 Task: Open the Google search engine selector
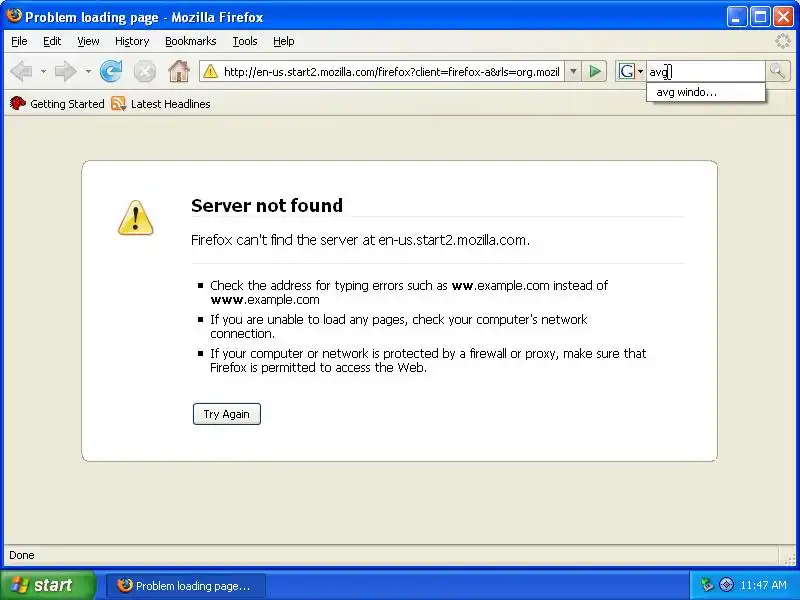tap(631, 71)
